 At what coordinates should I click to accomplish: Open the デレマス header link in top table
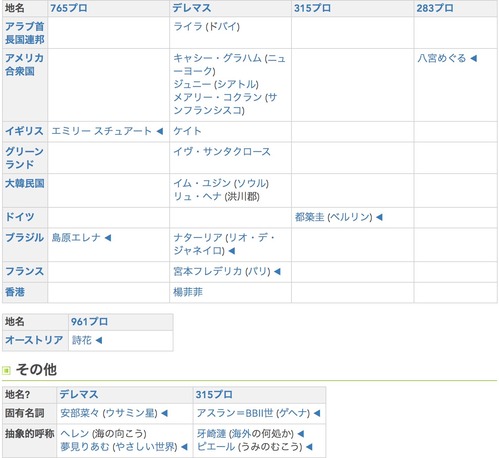pyautogui.click(x=192, y=8)
